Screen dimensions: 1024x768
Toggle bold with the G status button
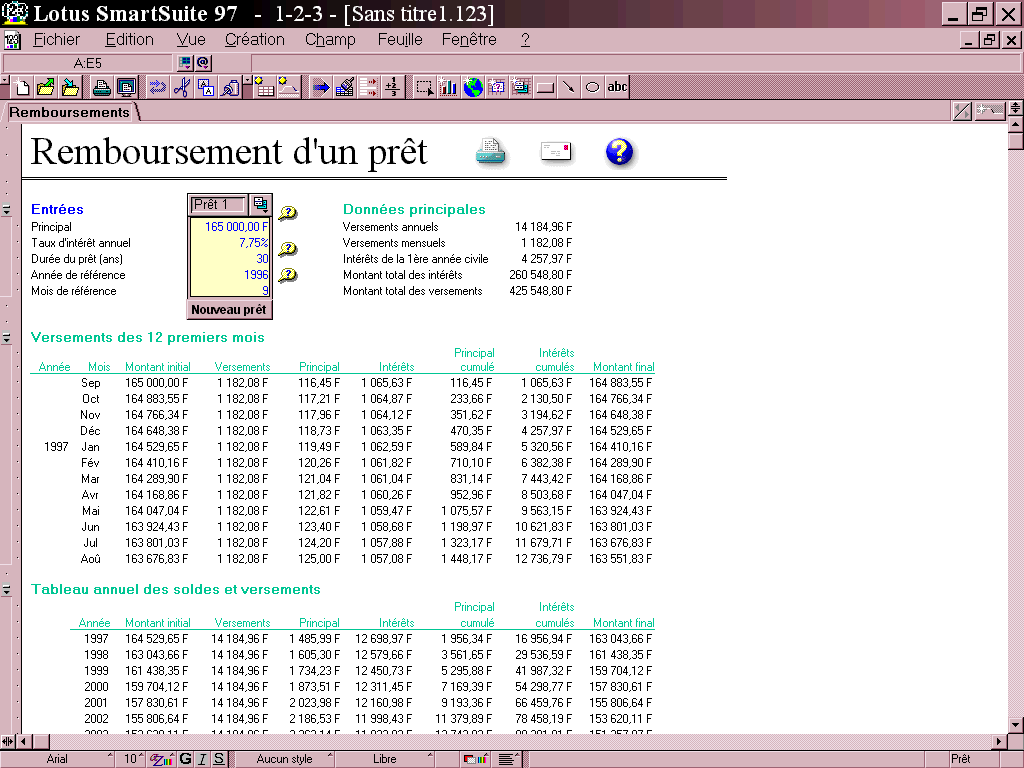[x=185, y=759]
